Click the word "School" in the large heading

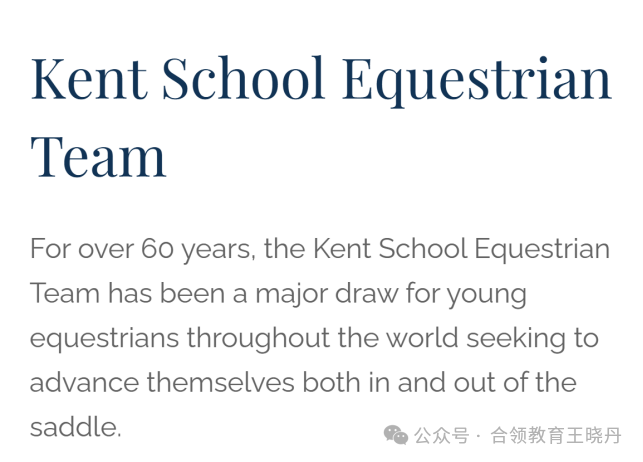pos(244,78)
